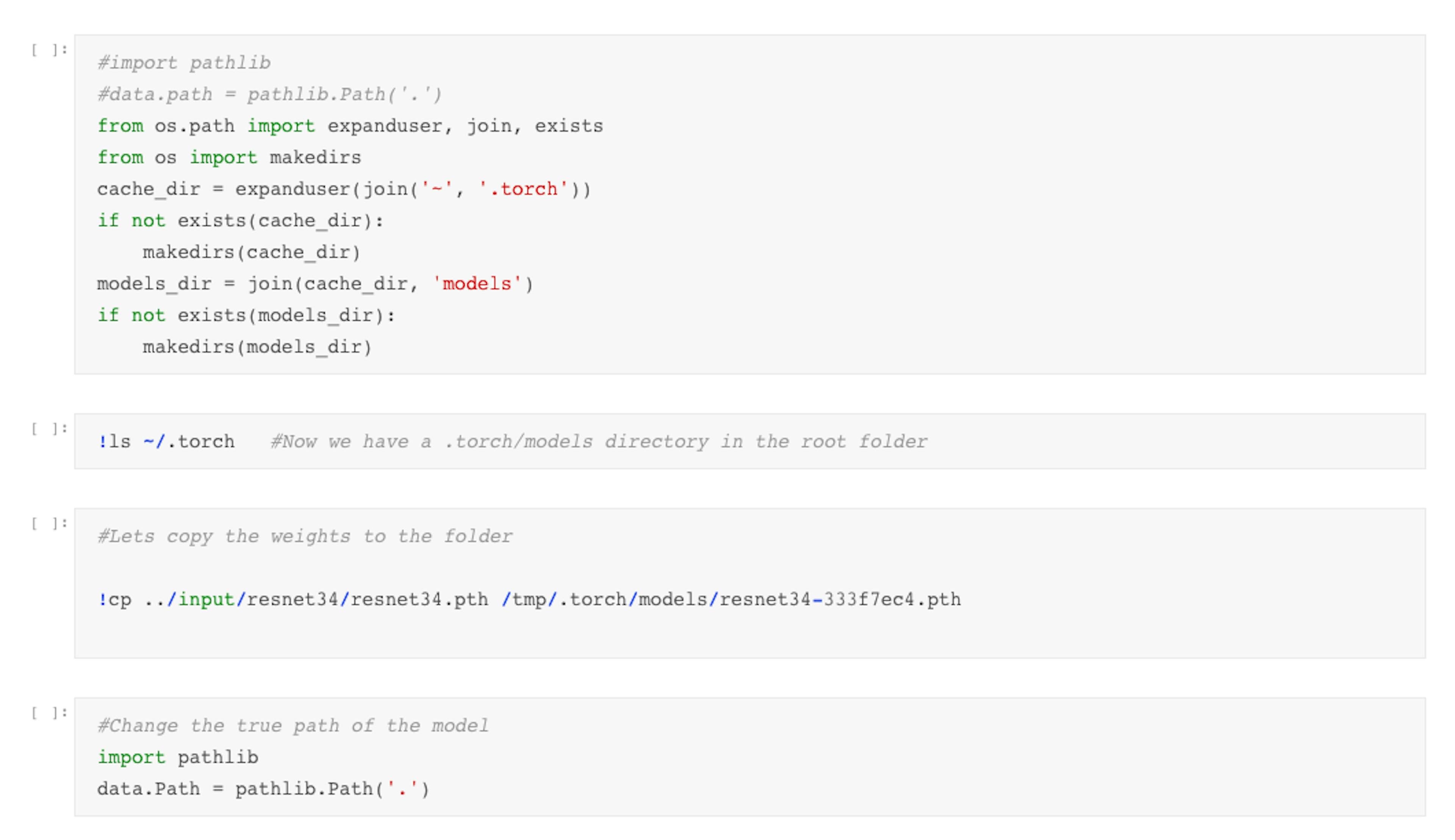Viewport: 1455px width, 840px height.
Task: Click the indented 'makedirs(models_dir)' line
Action: point(257,347)
